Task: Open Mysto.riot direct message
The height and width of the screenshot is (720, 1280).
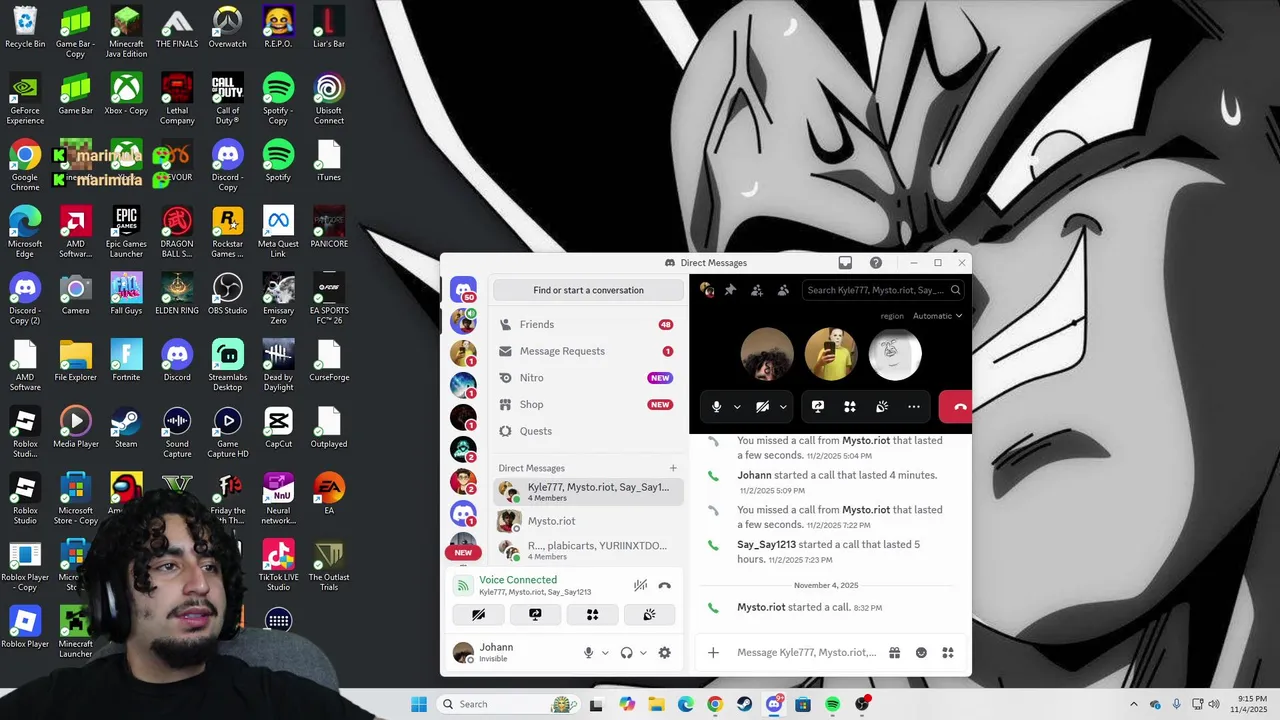Action: [x=588, y=521]
